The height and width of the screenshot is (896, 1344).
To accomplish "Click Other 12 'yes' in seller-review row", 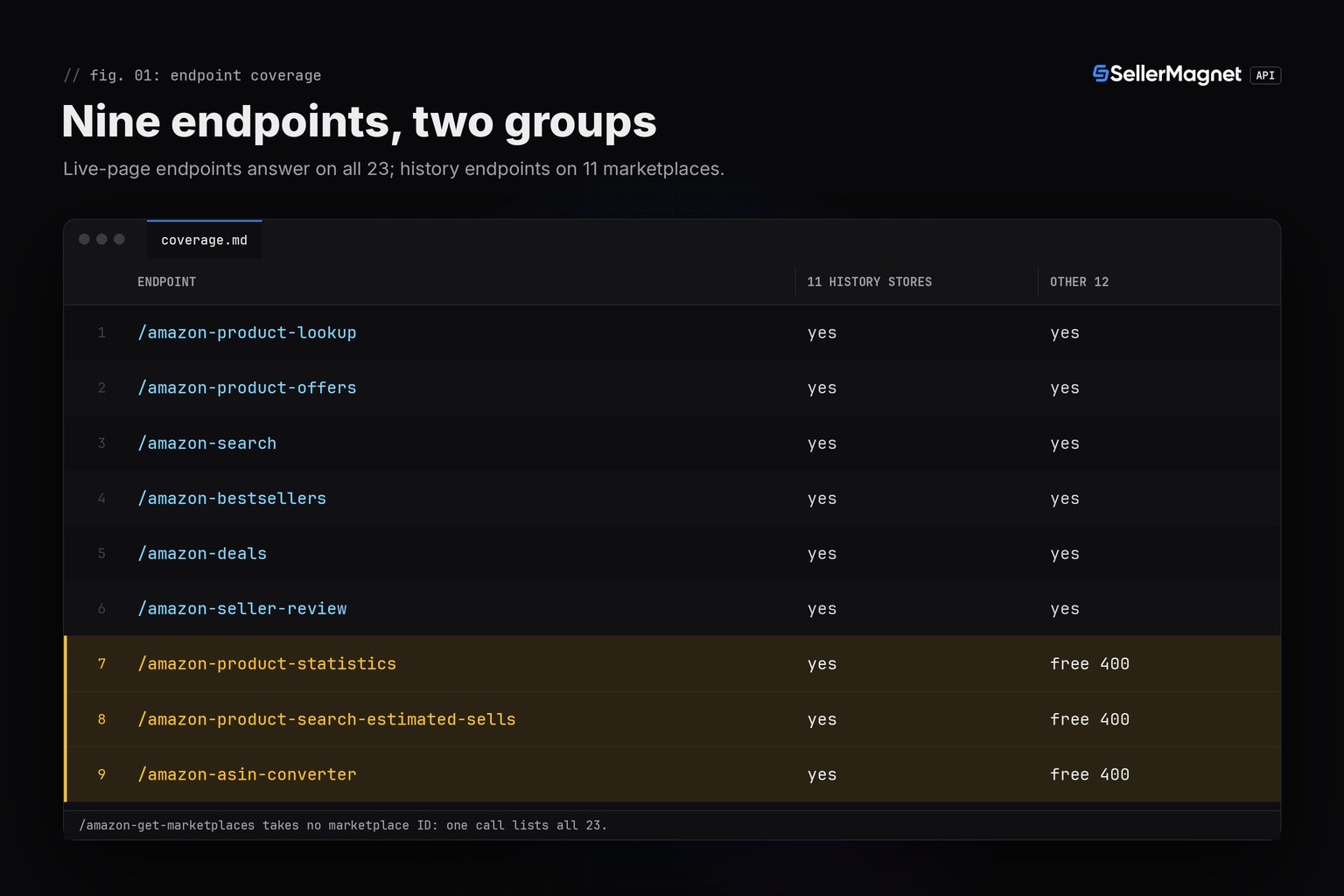I will pos(1065,609).
